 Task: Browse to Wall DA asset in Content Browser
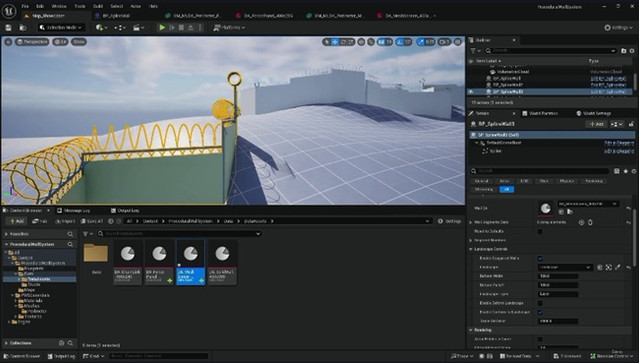pyautogui.click(x=570, y=212)
